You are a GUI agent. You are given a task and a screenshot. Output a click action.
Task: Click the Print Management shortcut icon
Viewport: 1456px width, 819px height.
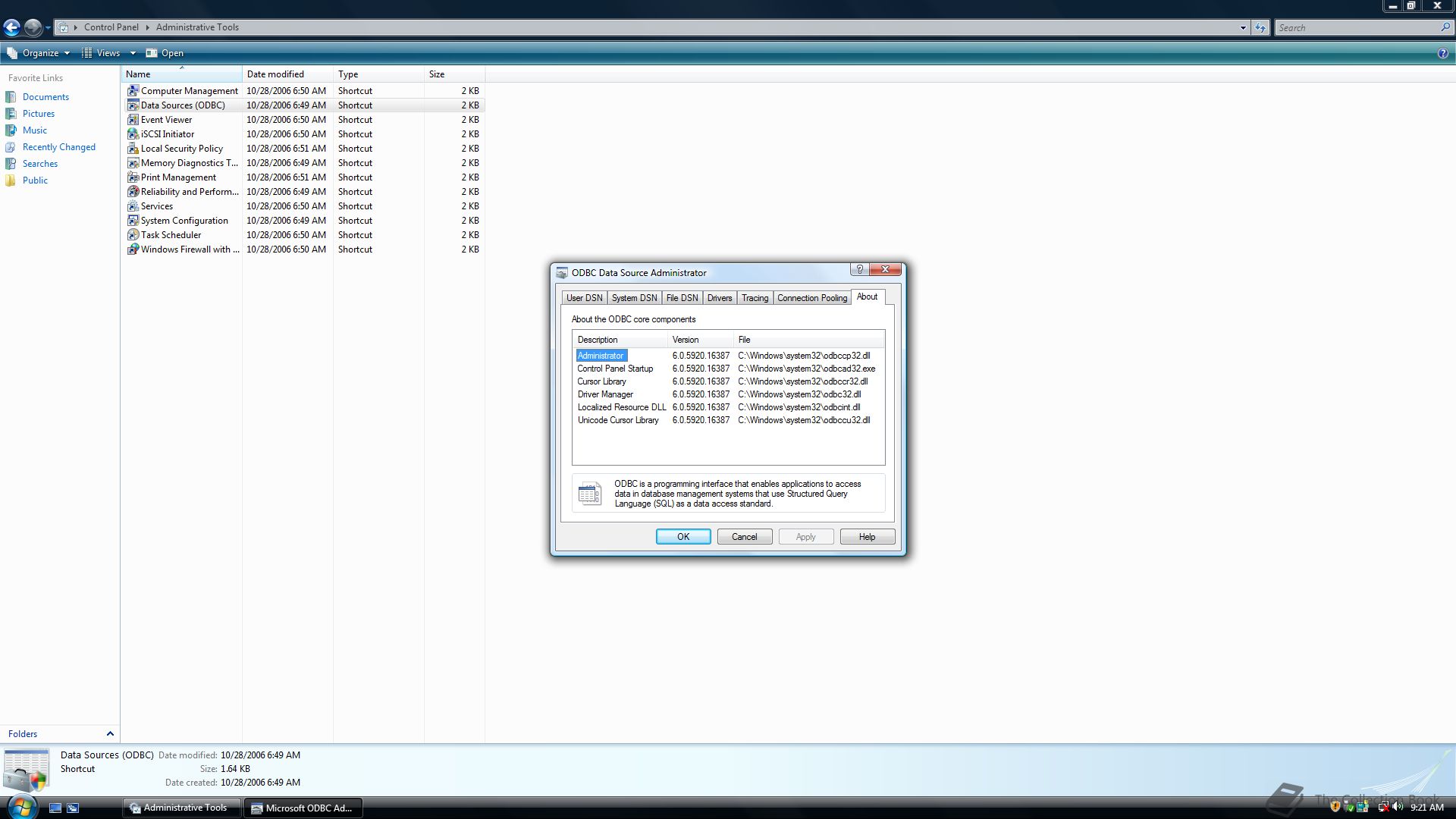tap(133, 177)
